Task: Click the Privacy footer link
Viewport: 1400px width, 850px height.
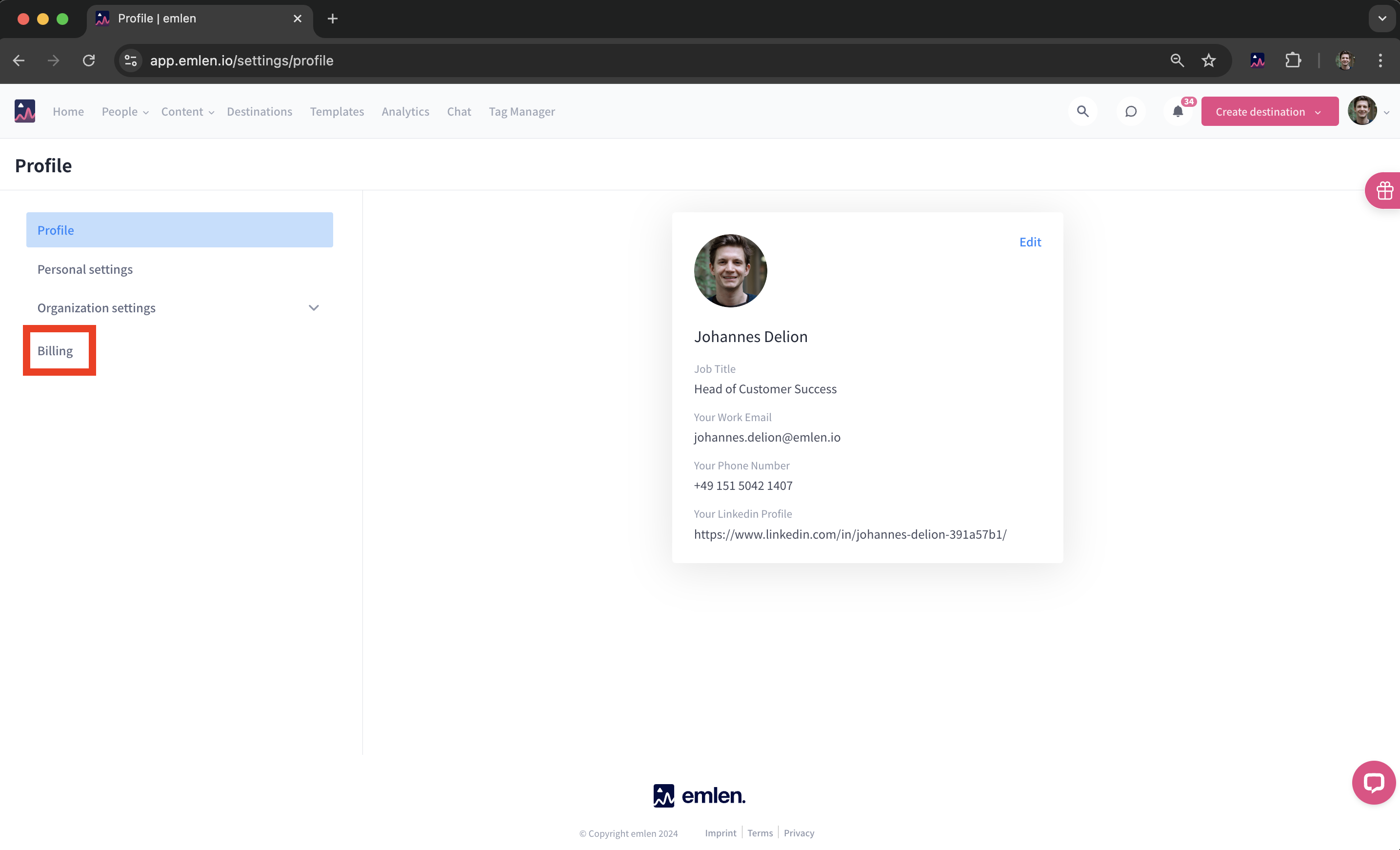Action: 799,833
